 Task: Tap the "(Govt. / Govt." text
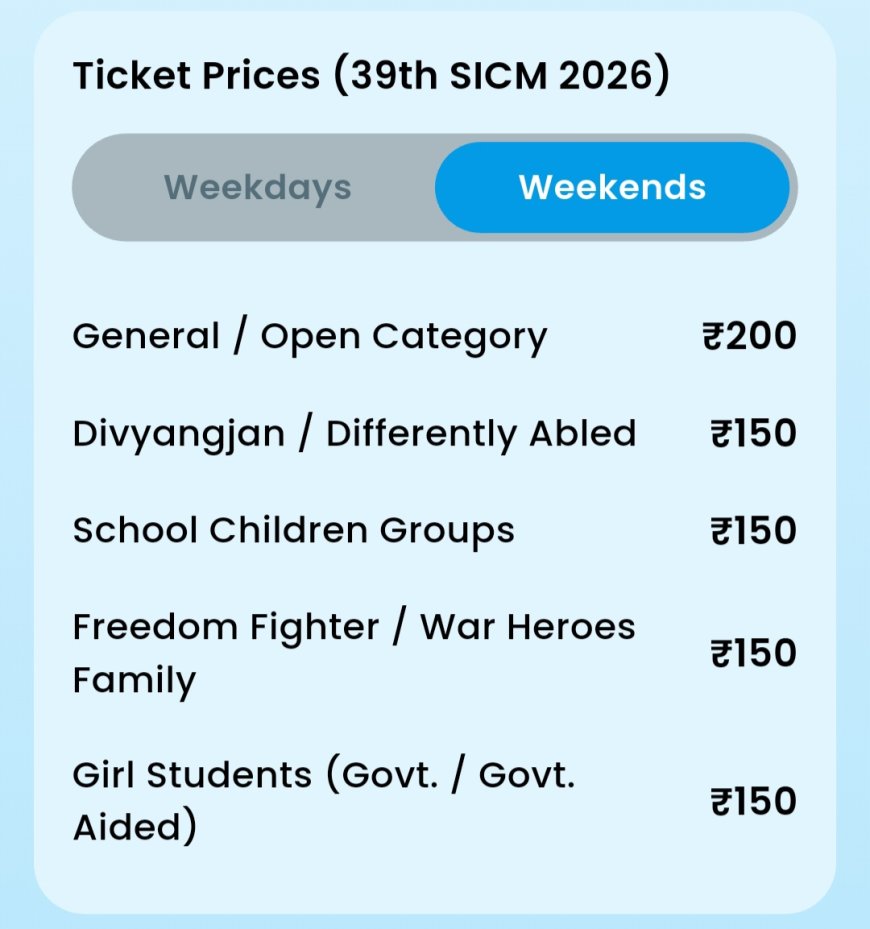click(453, 775)
